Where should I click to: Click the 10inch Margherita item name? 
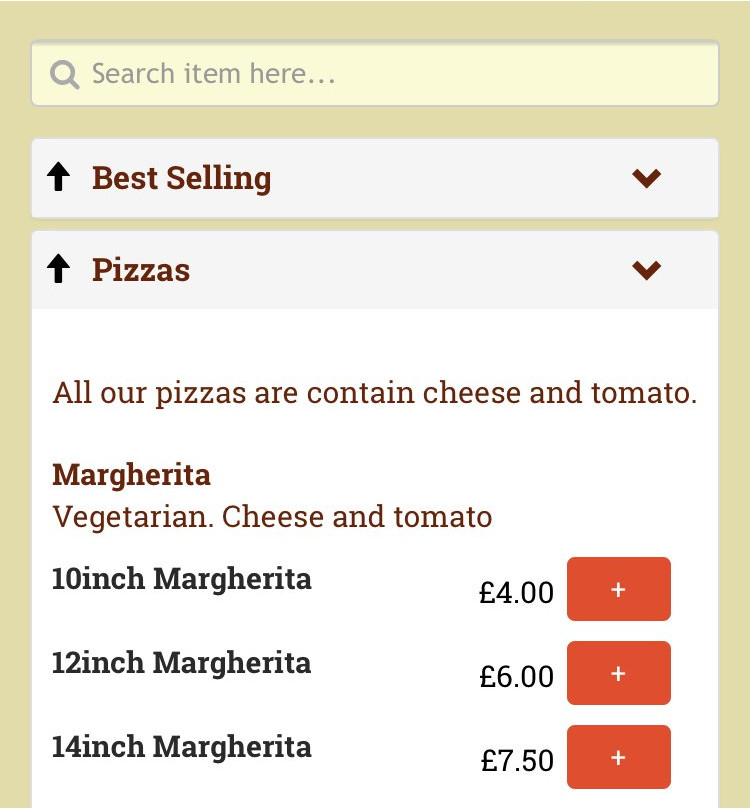pyautogui.click(x=181, y=579)
